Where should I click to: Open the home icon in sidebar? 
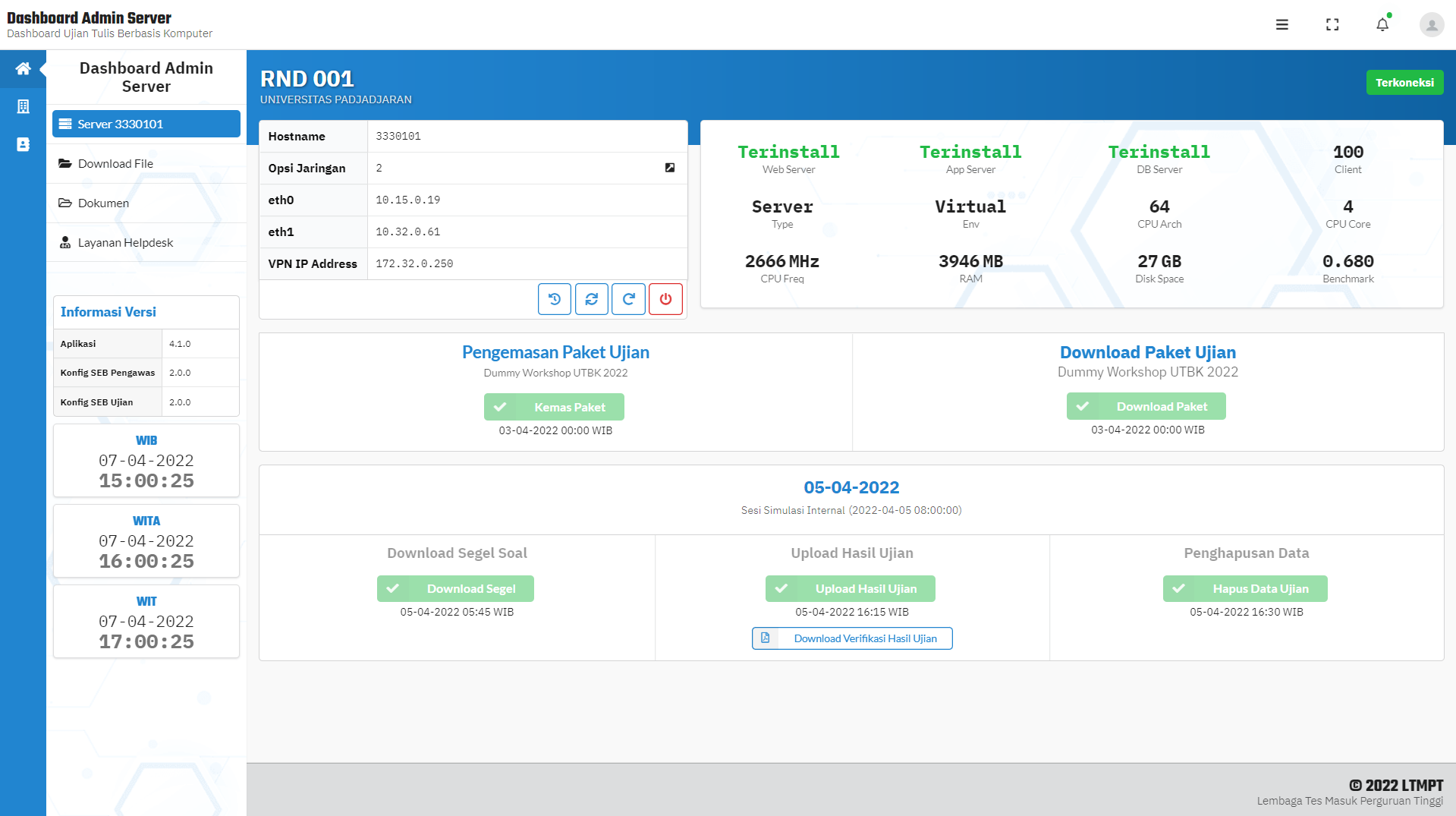tap(23, 69)
